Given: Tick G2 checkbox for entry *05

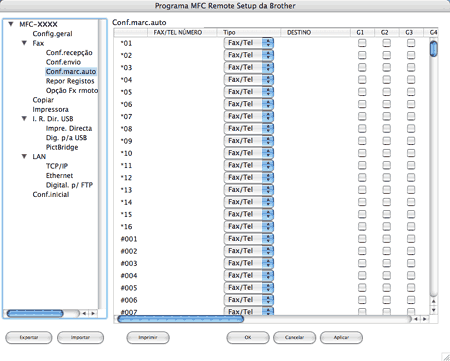Looking at the screenshot, I should click(x=386, y=92).
